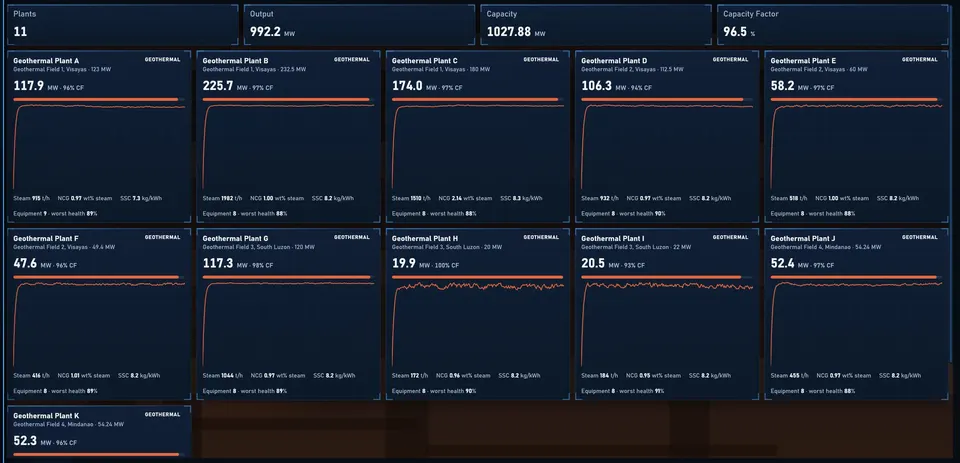Click the 19.9 MW output value
Image resolution: width=960 pixels, height=463 pixels.
404,264
